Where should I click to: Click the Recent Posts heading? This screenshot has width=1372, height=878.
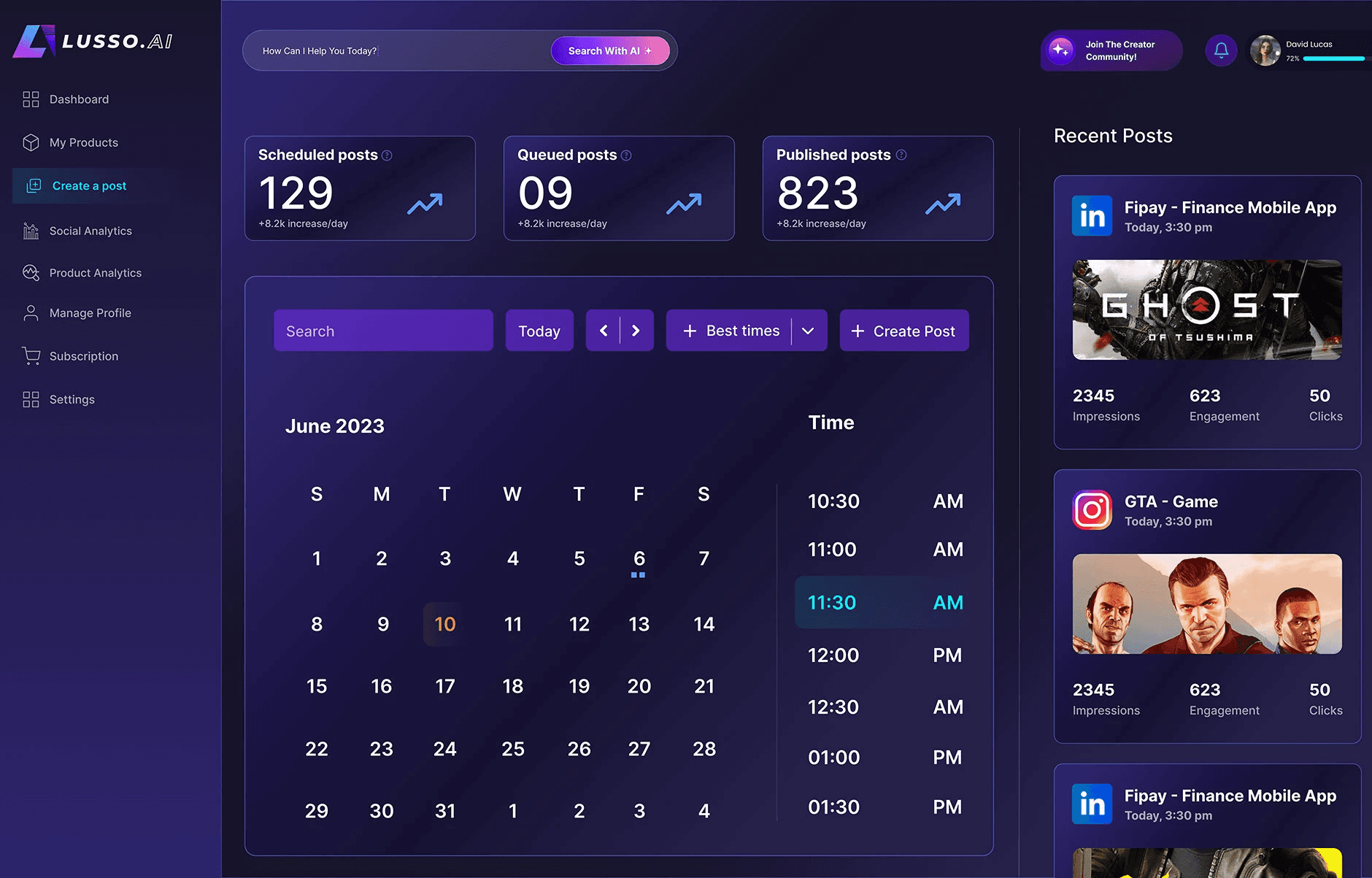point(1113,136)
